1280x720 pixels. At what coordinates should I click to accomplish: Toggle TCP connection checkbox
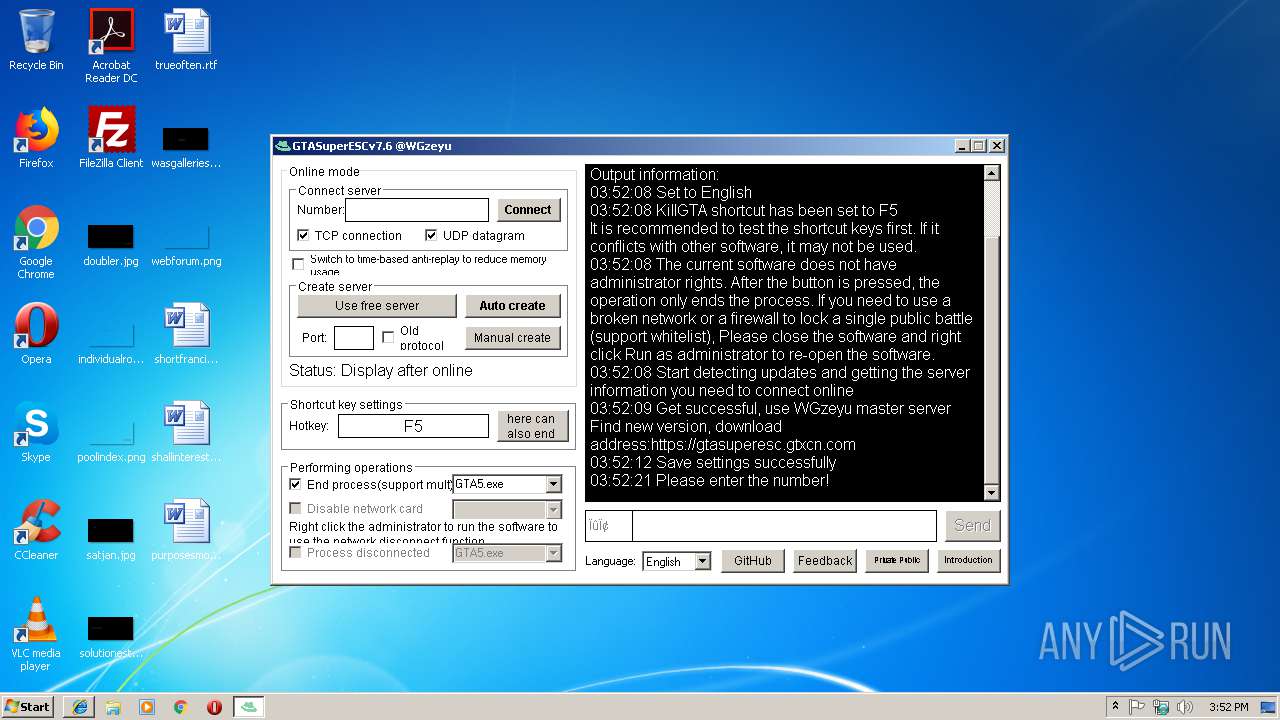(303, 236)
